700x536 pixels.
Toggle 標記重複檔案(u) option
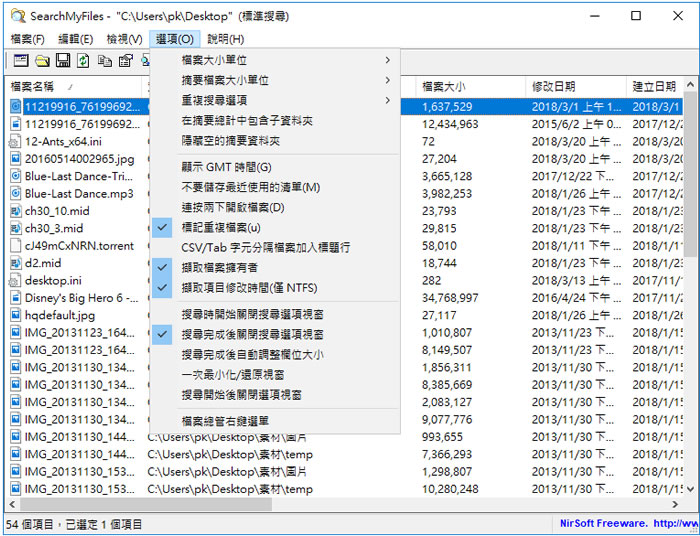click(275, 228)
